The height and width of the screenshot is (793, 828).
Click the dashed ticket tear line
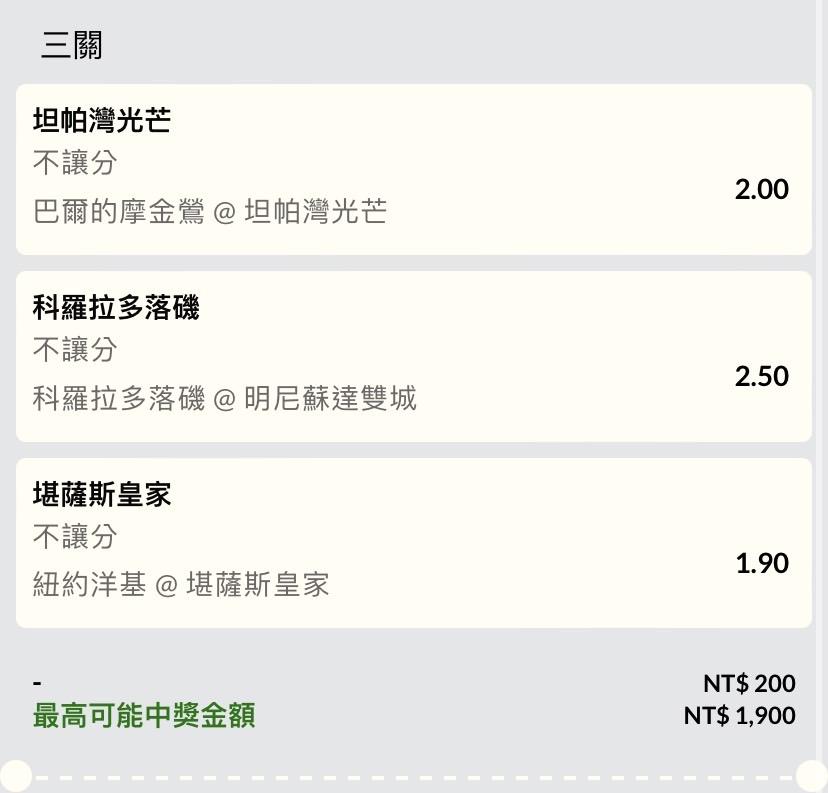click(414, 778)
